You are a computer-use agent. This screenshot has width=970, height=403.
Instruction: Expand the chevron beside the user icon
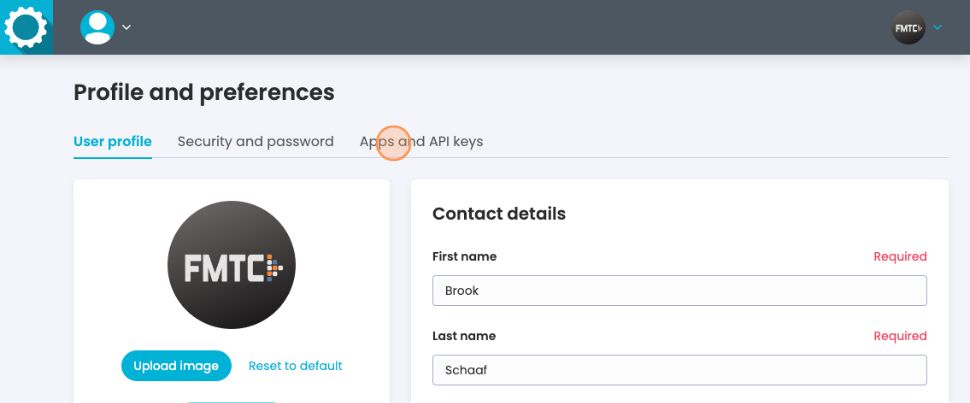[x=127, y=28]
